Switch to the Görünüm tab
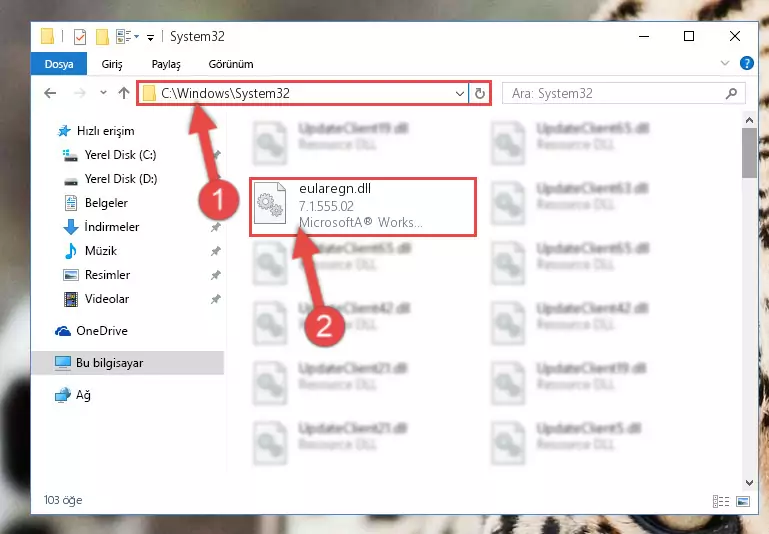Screen dimensions: 769x534 [231, 64]
